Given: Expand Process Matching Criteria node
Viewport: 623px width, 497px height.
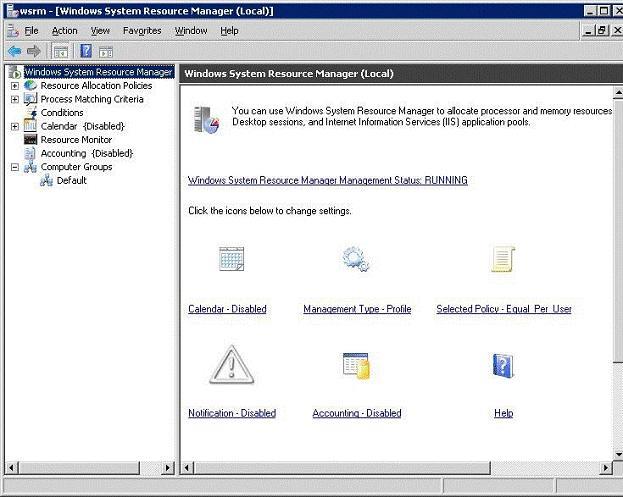Looking at the screenshot, I should pos(15,99).
